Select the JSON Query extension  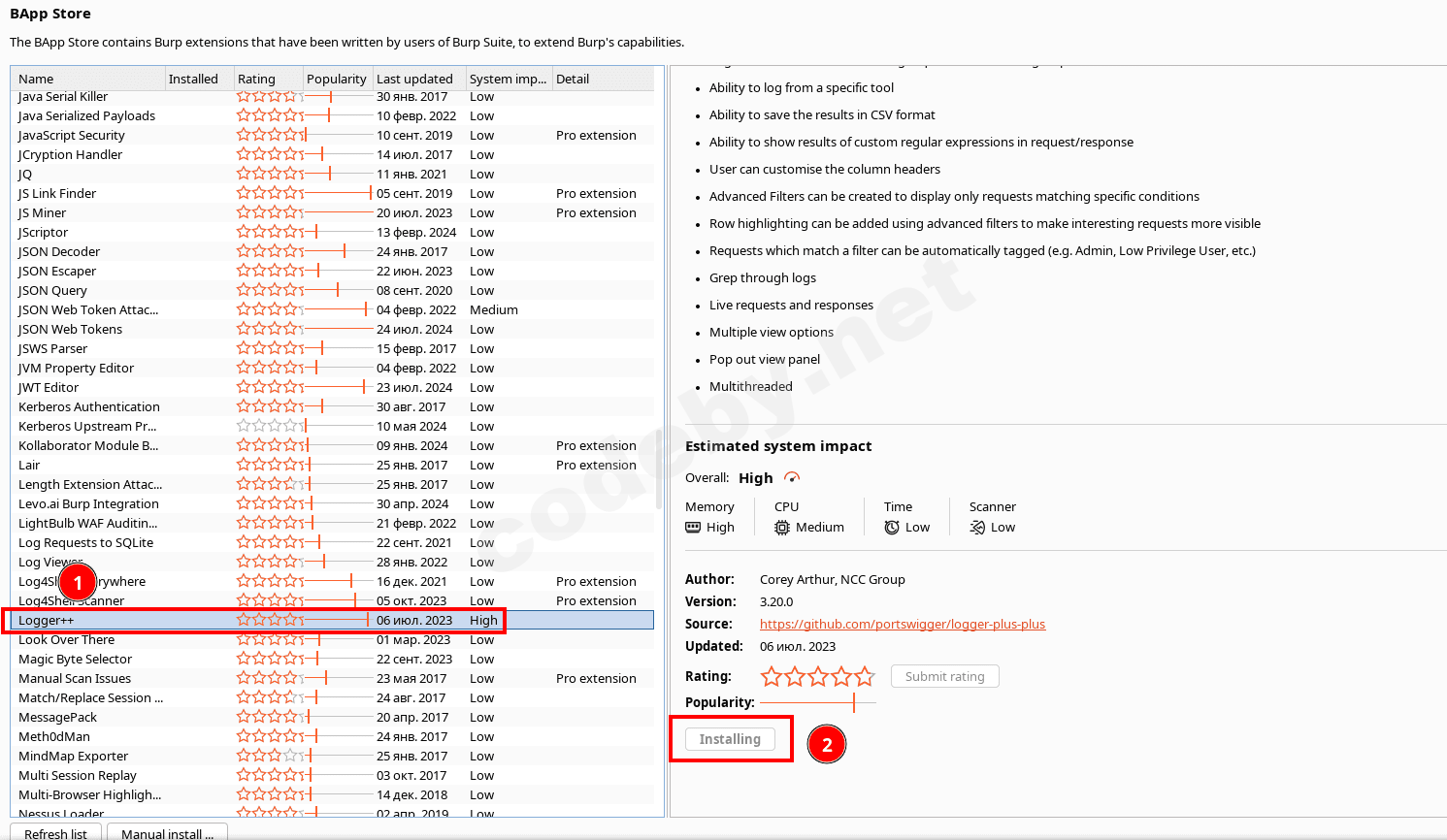click(332, 290)
